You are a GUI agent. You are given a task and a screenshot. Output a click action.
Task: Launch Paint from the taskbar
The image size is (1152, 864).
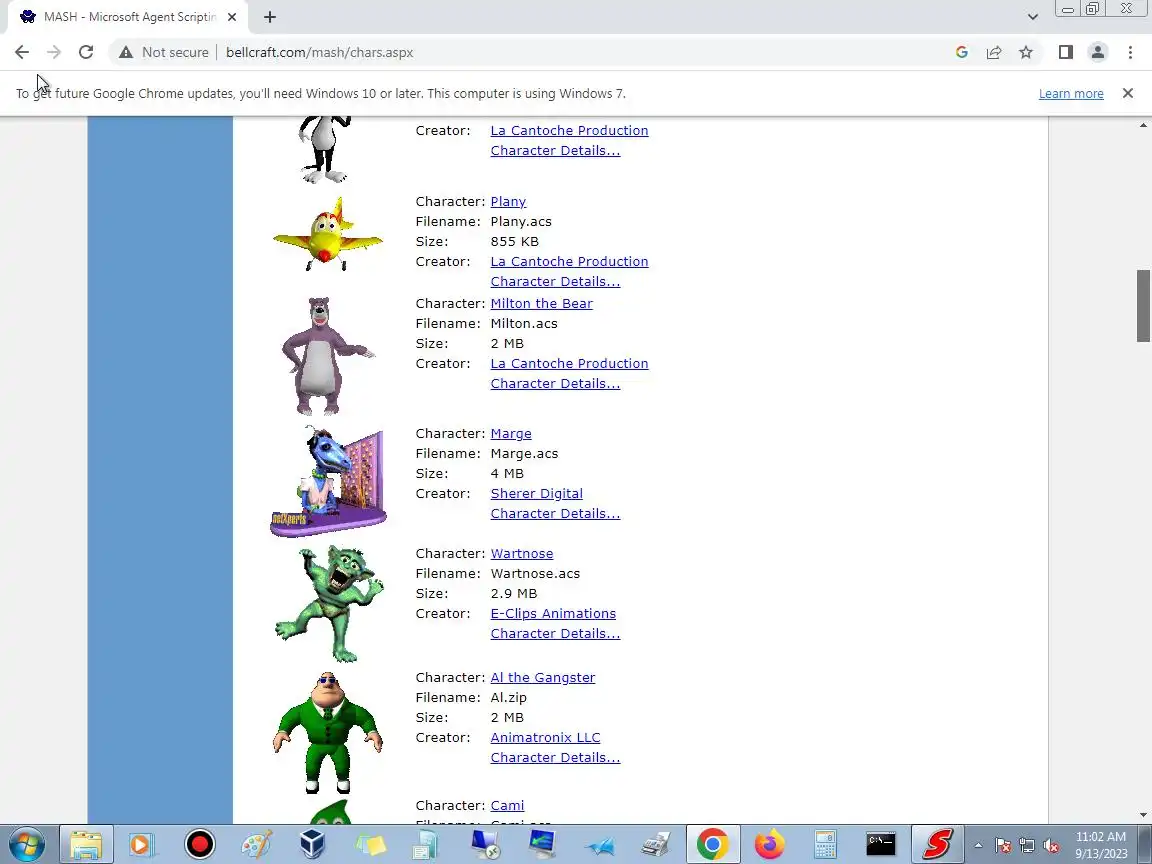click(x=256, y=844)
